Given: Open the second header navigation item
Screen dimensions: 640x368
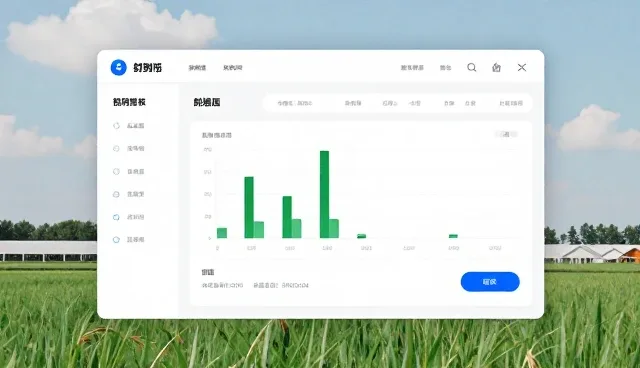Looking at the screenshot, I should 233,68.
